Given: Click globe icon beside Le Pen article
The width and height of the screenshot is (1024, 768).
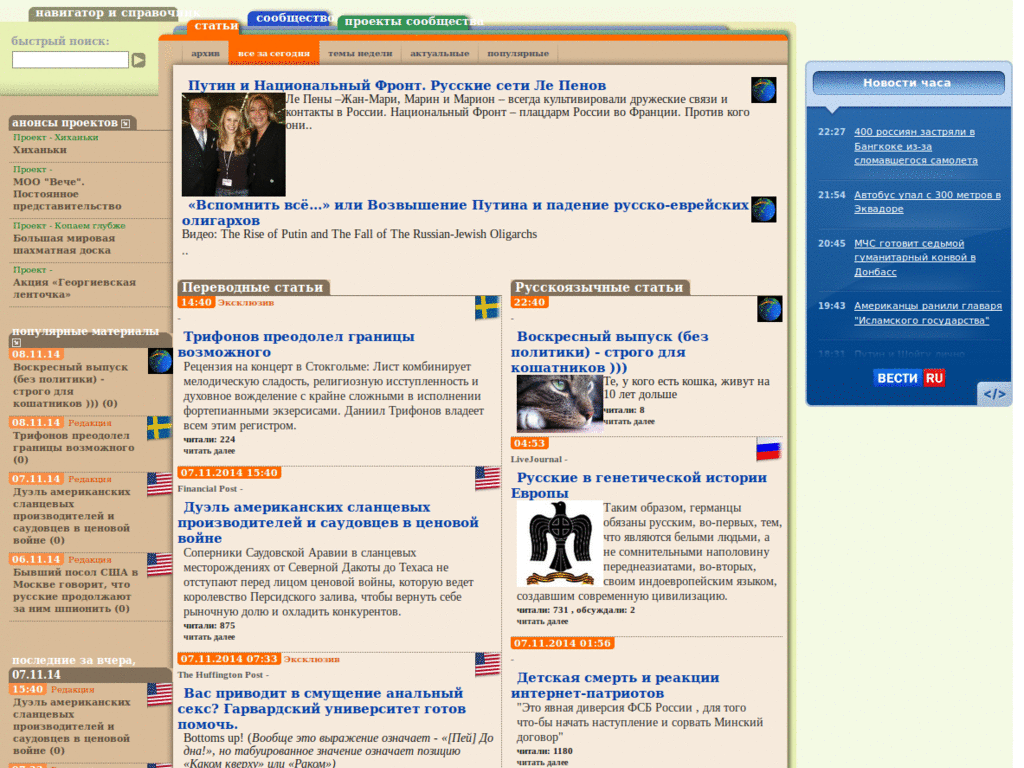Looking at the screenshot, I should click(763, 90).
